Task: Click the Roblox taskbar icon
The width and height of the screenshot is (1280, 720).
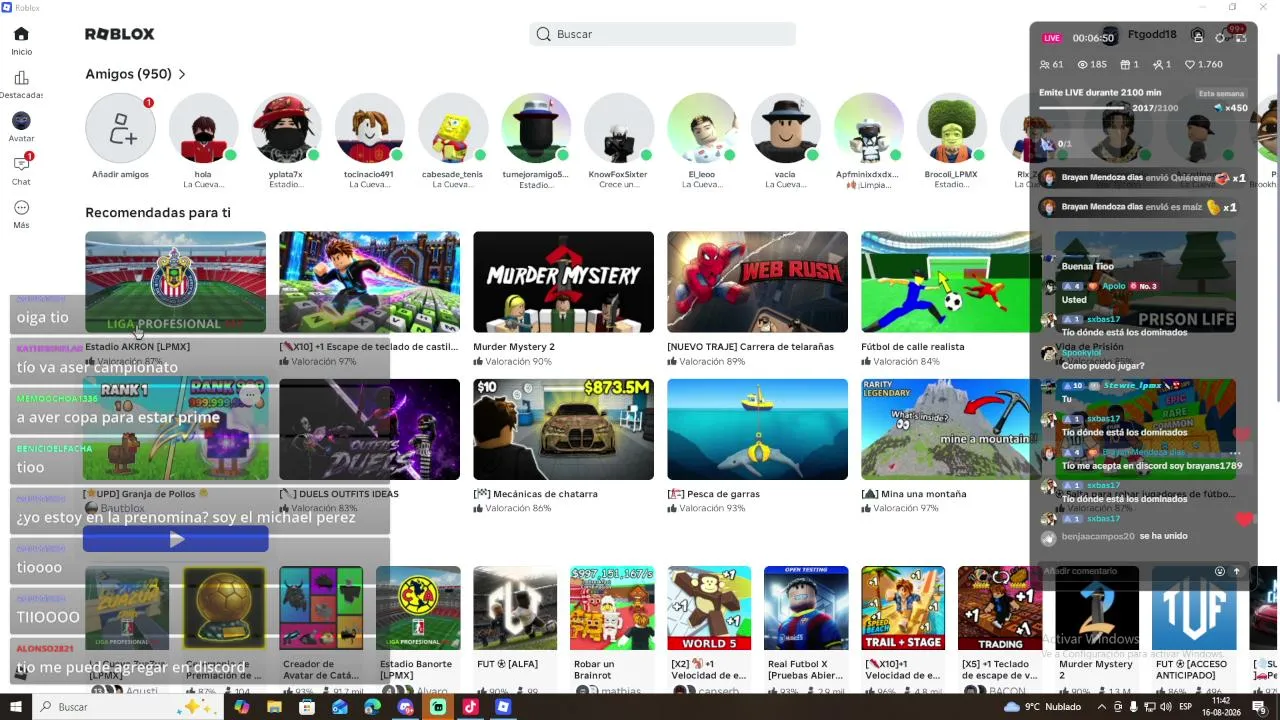Action: [x=503, y=707]
